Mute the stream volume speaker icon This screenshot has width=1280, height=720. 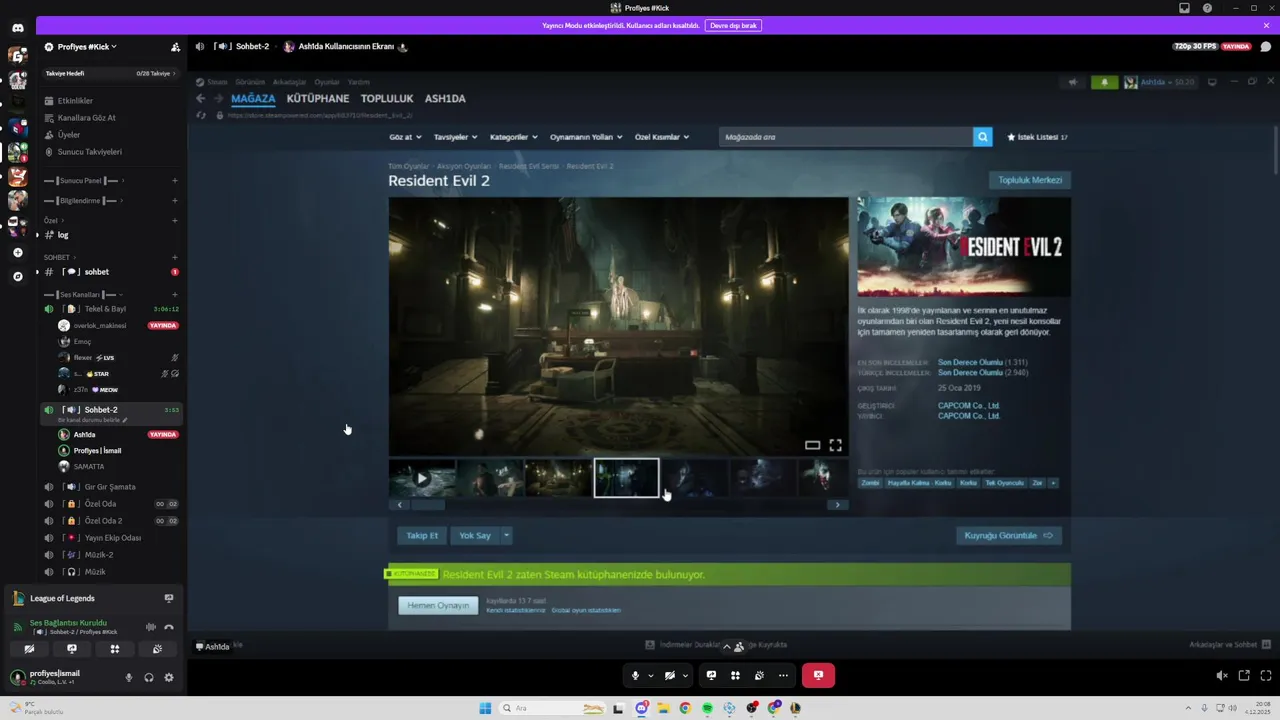point(1221,675)
